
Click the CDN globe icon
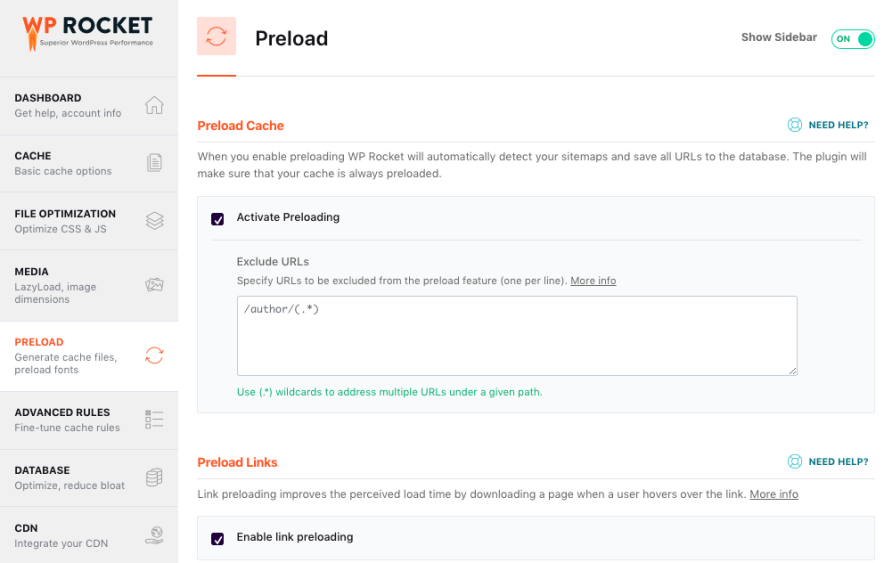point(154,535)
